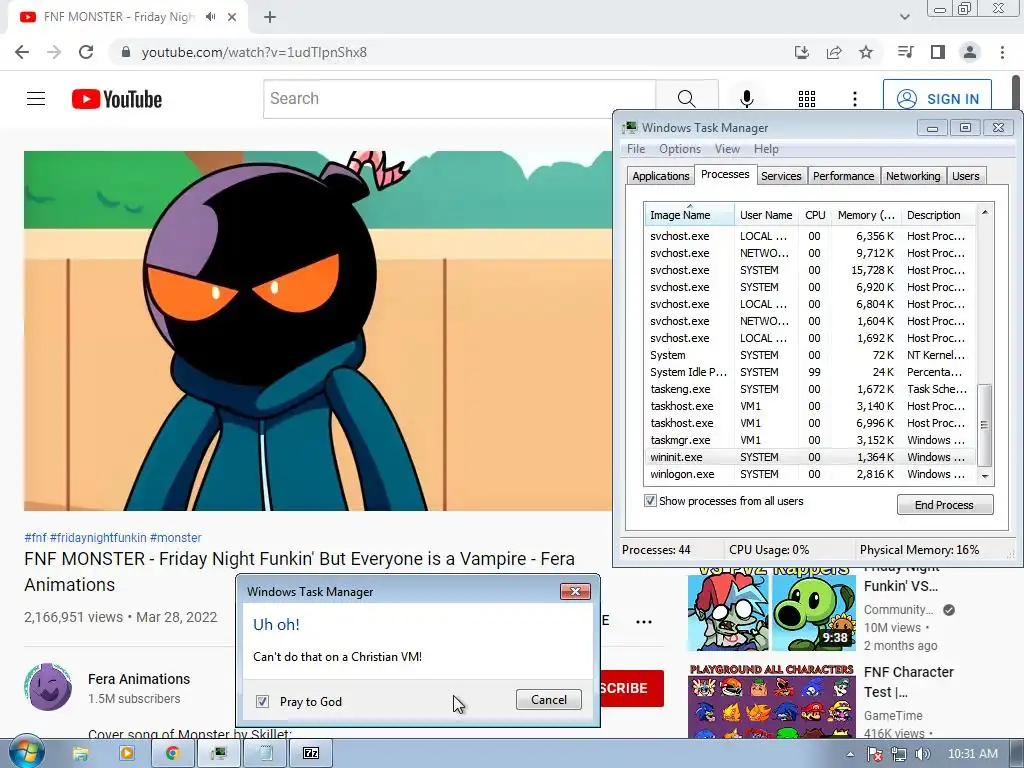The height and width of the screenshot is (768, 1024).
Task: Switch to the Networking tab
Action: [913, 176]
